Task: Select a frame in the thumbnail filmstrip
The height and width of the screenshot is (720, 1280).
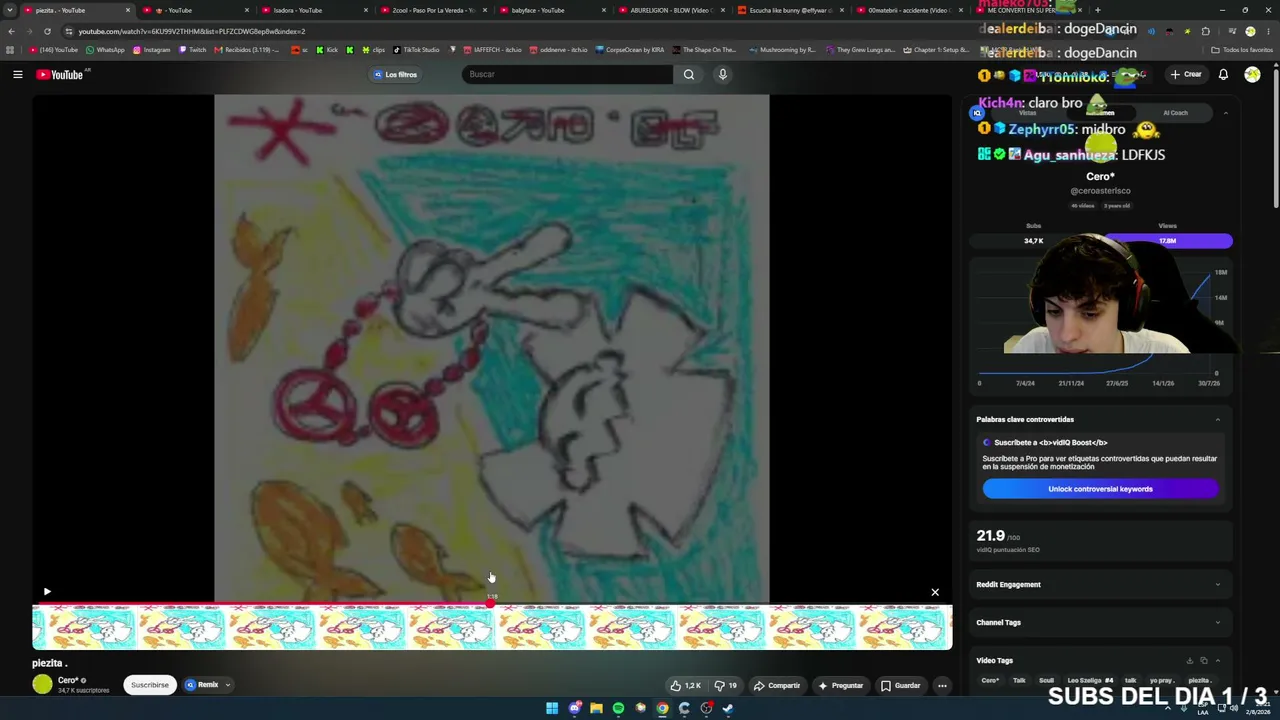Action: [x=492, y=629]
